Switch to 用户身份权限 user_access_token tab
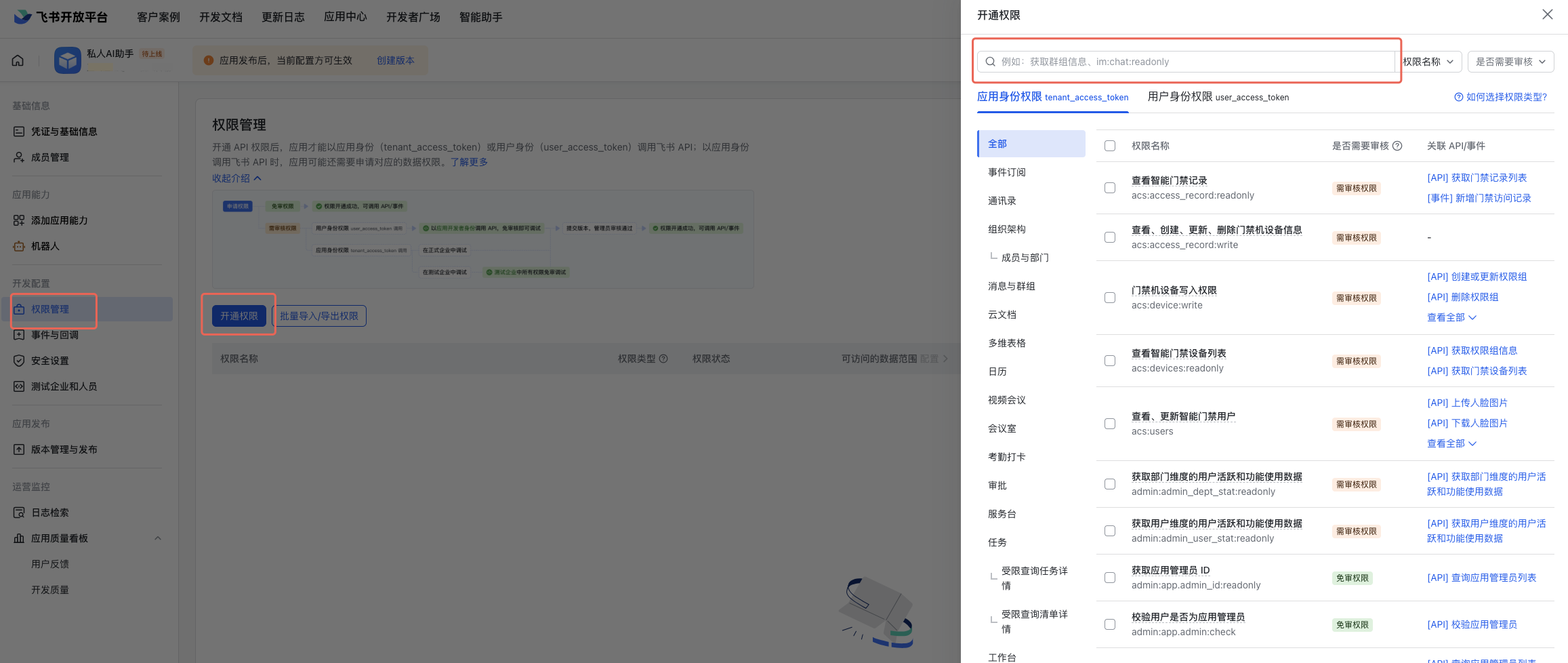 click(1218, 97)
